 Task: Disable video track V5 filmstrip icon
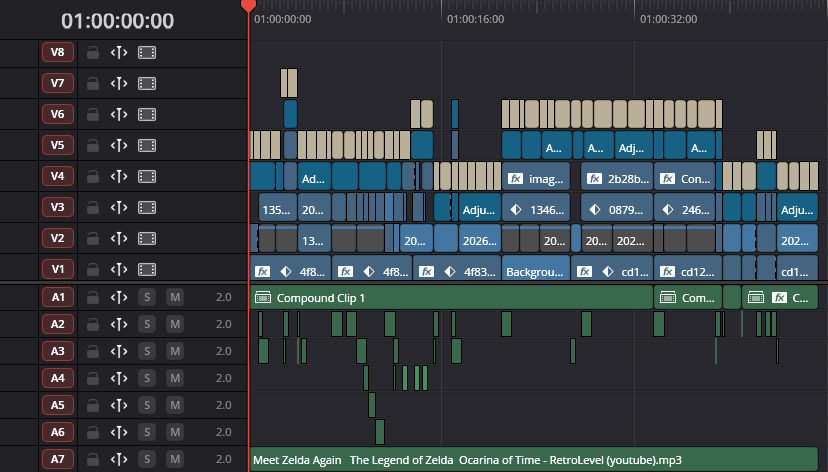[147, 145]
